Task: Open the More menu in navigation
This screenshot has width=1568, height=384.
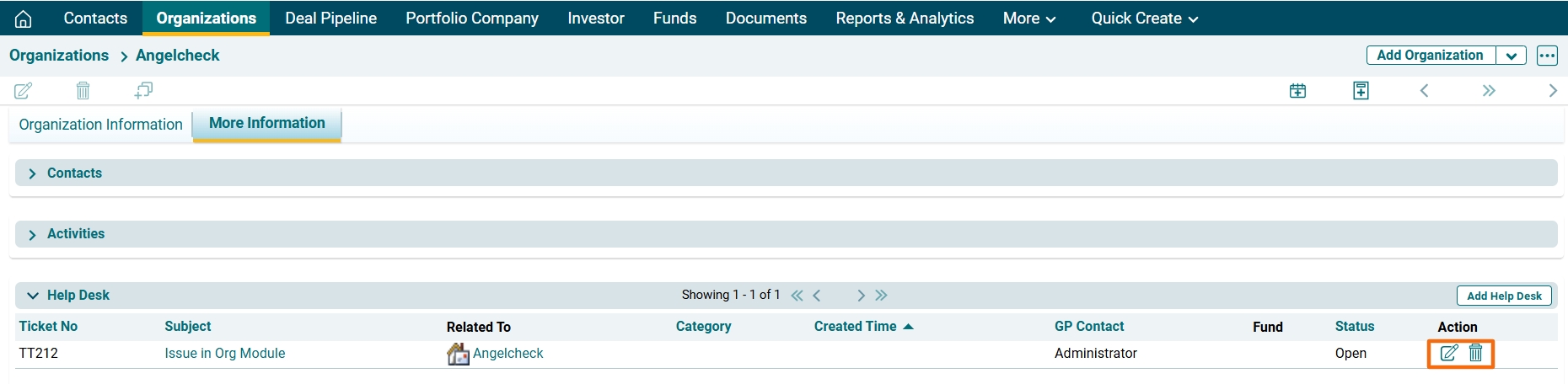Action: coord(1028,19)
